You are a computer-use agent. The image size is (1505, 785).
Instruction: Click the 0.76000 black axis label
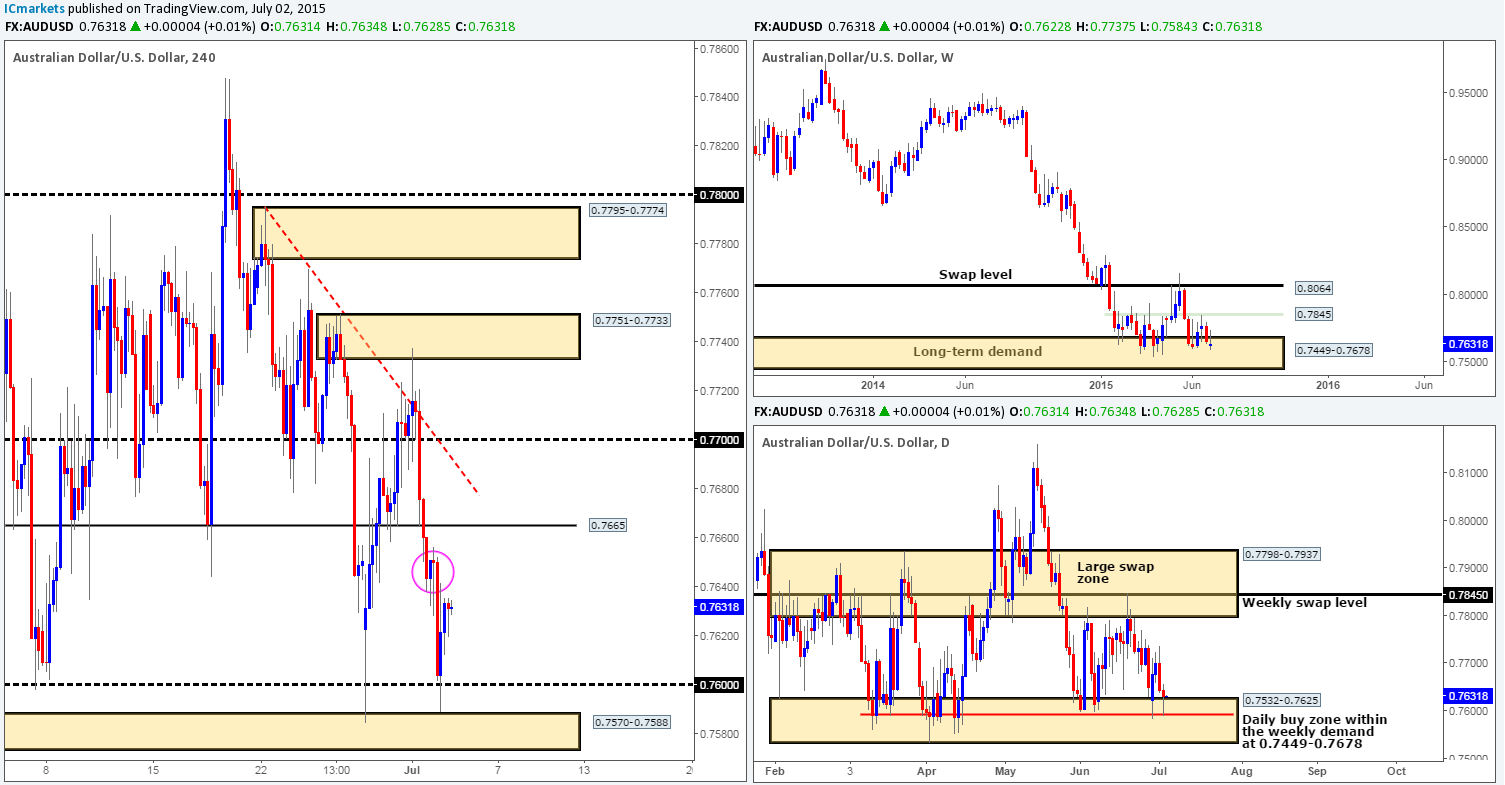click(718, 685)
